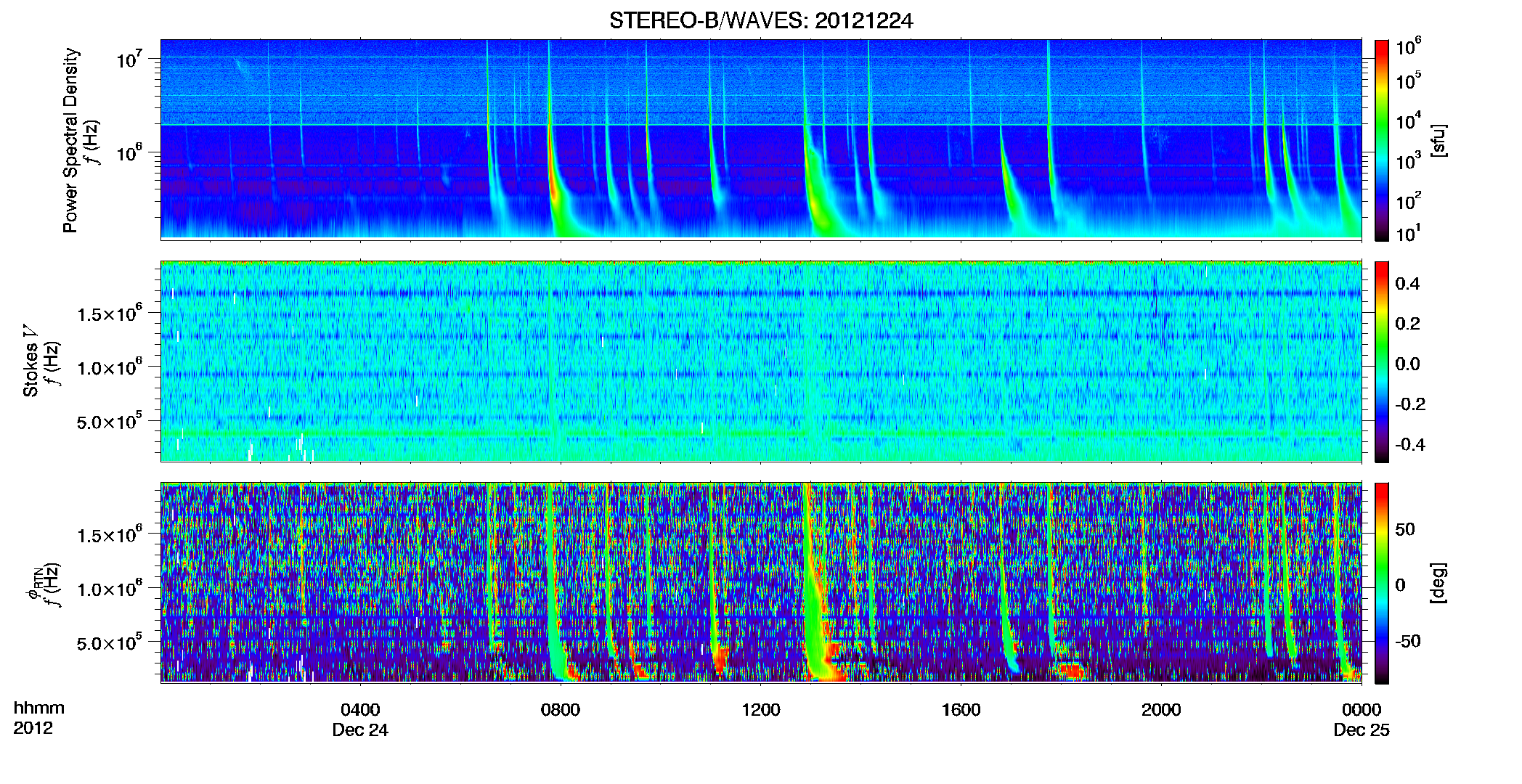Click the plot title STEREO-B/WAVES: 20121224
This screenshot has height=784, width=1522.
click(761, 20)
